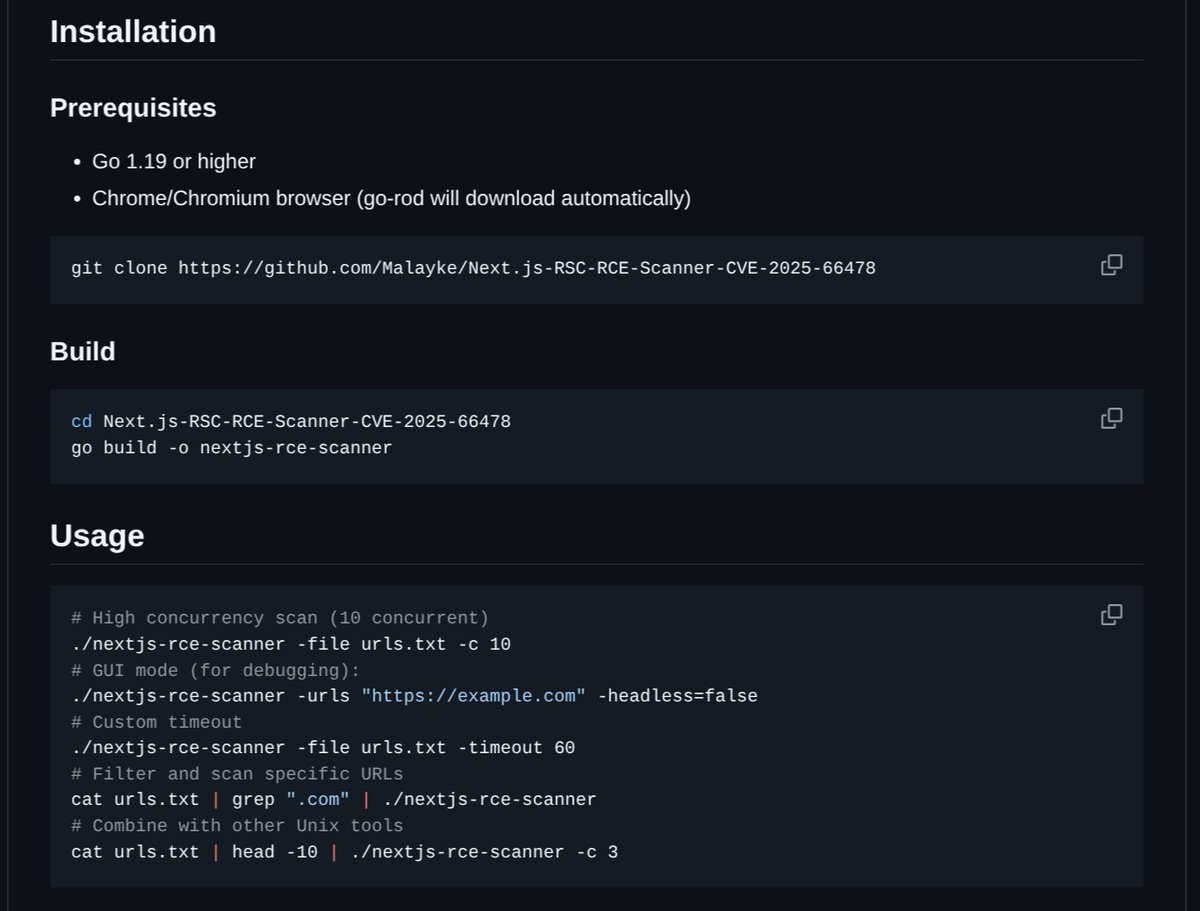Click the 'Filter and scan specific URLs' comment
1200x911 pixels.
[x=237, y=774]
